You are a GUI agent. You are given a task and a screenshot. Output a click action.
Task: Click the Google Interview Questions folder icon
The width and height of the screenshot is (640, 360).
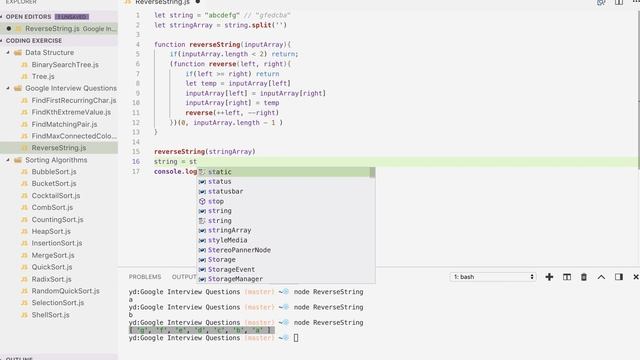18,88
